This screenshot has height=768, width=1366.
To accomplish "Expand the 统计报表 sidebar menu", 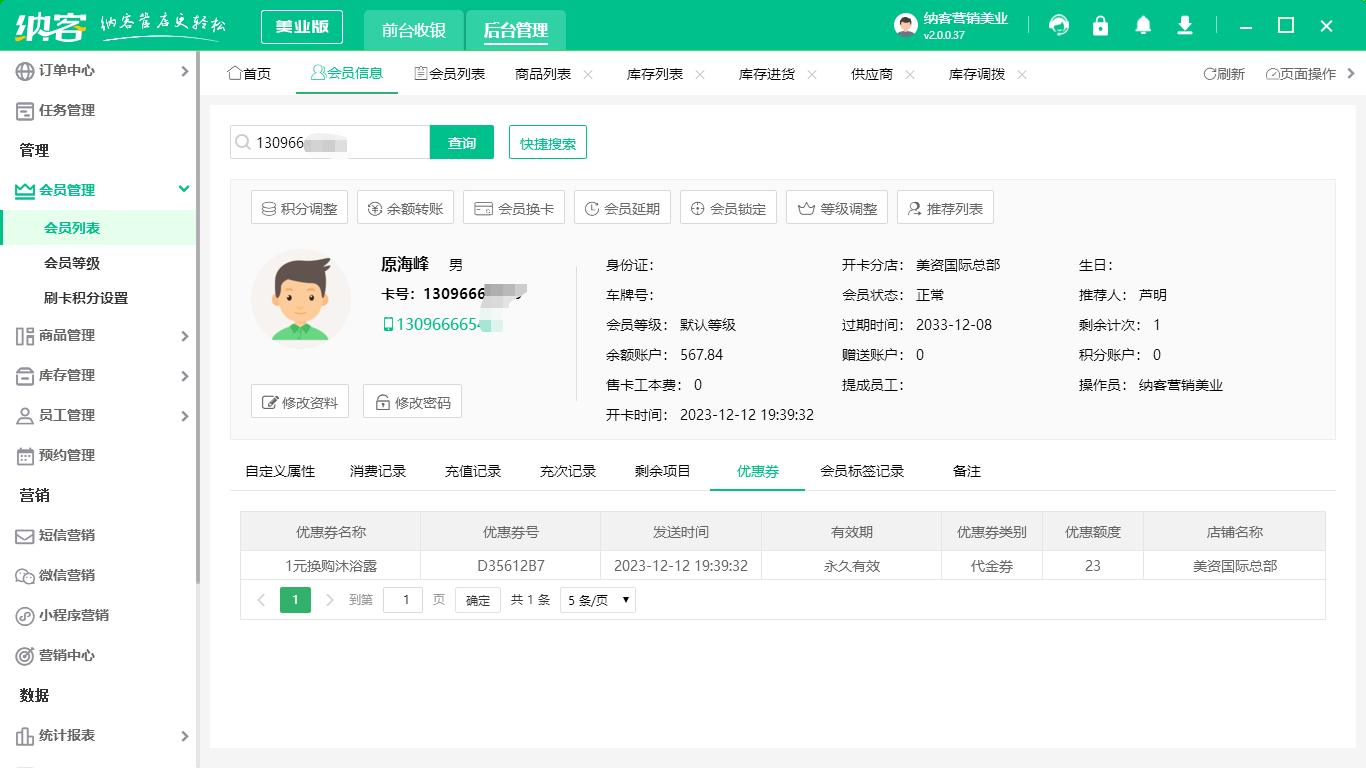I will click(x=184, y=736).
